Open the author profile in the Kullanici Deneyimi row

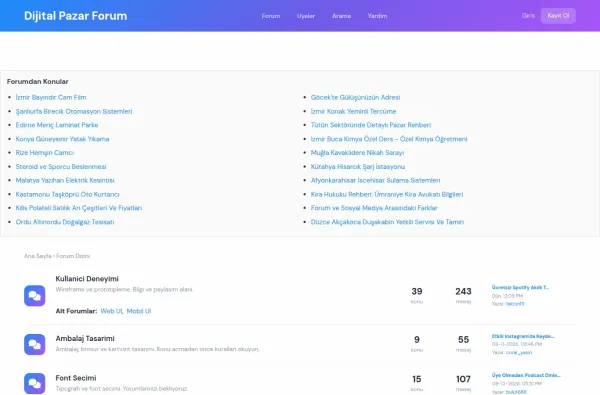pyautogui.click(x=515, y=304)
